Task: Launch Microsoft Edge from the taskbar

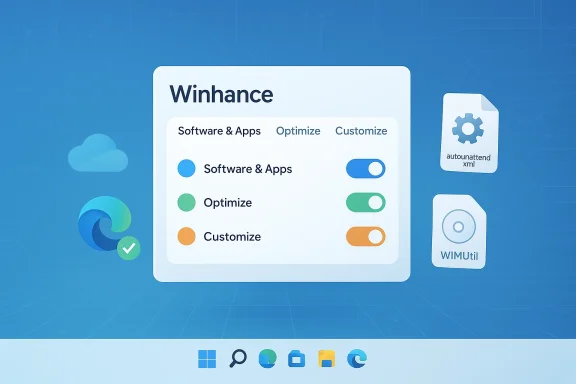Action: coord(357,359)
